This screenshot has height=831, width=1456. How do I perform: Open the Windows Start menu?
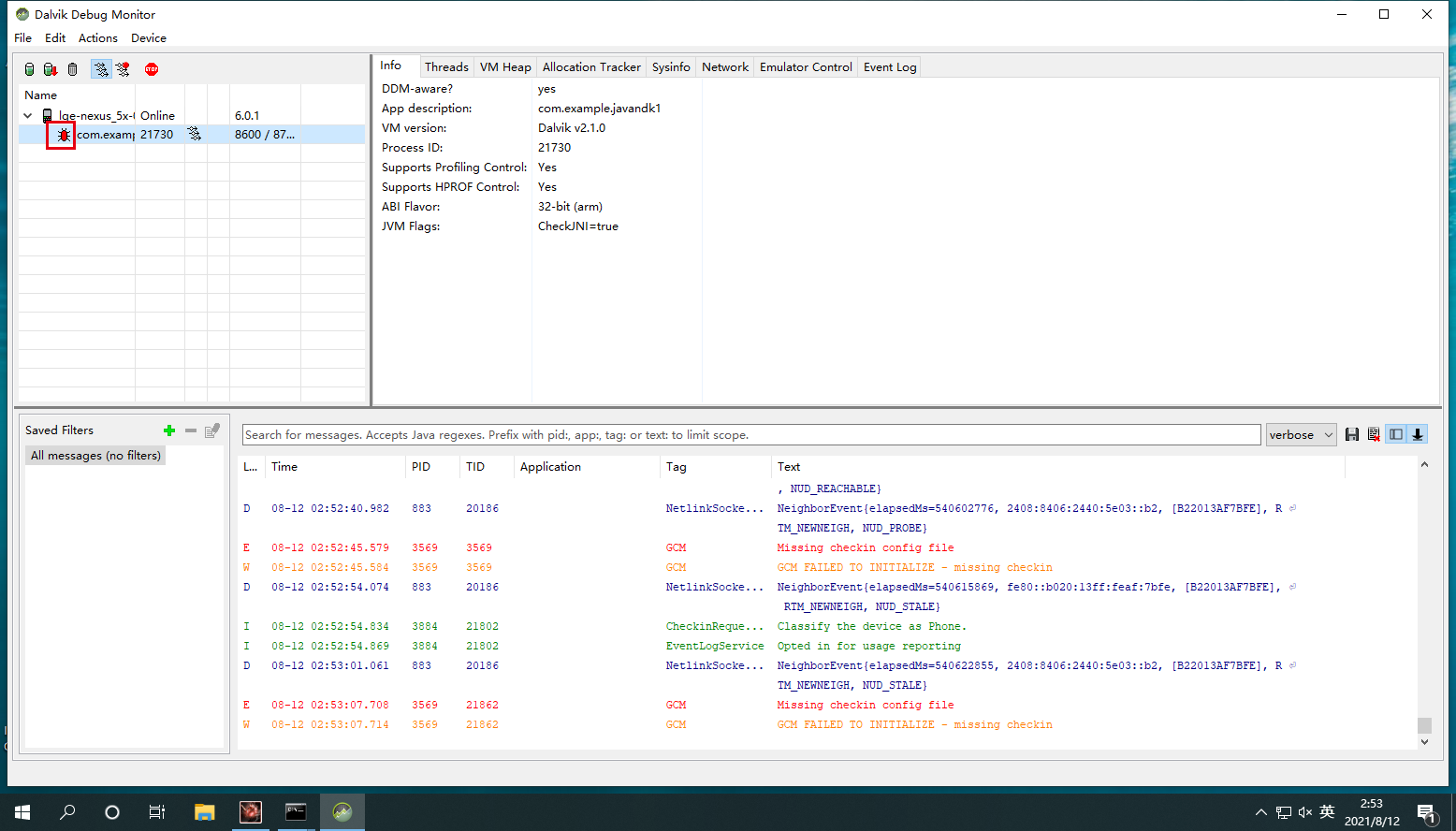[x=22, y=812]
